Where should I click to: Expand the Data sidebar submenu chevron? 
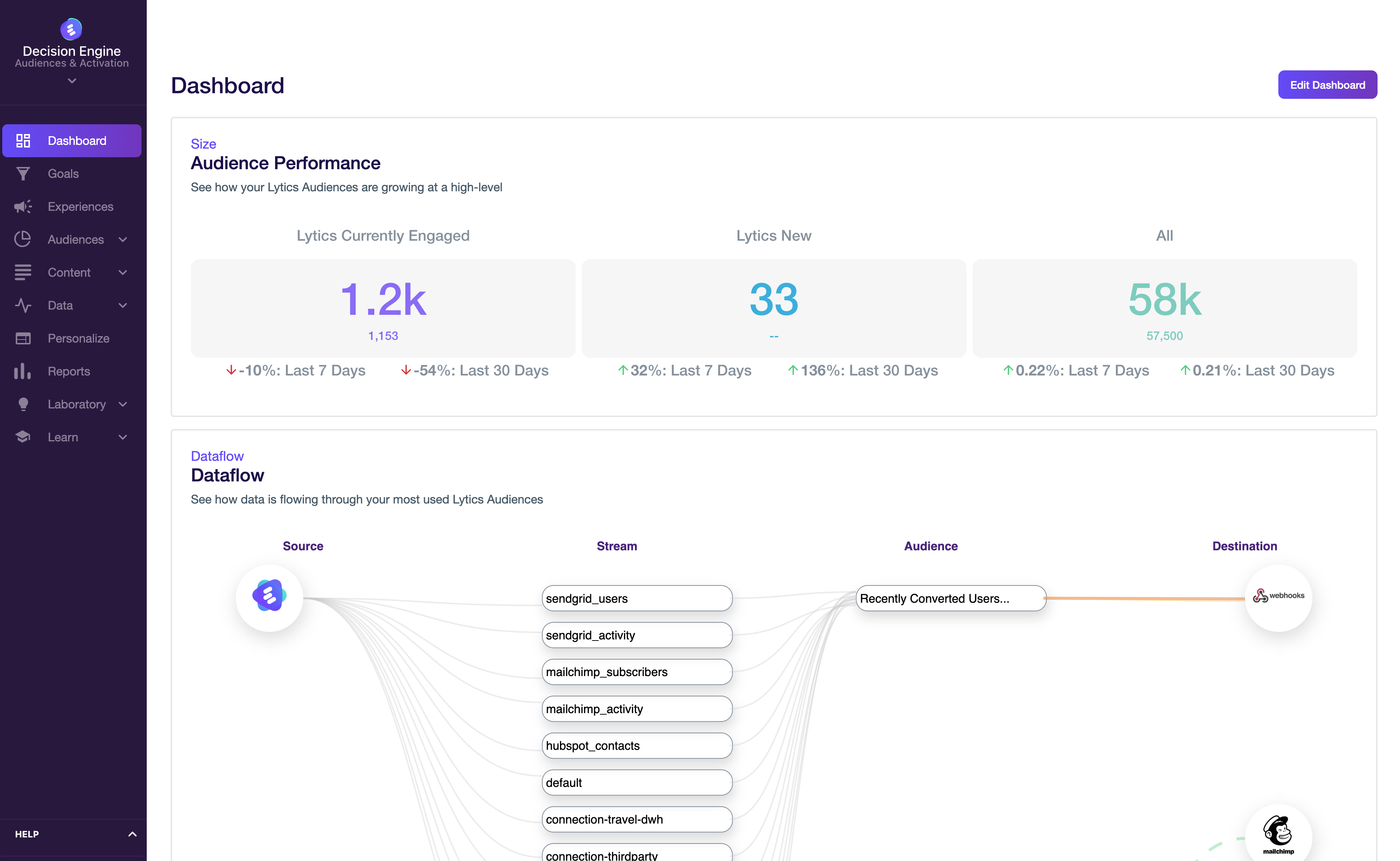pos(123,305)
